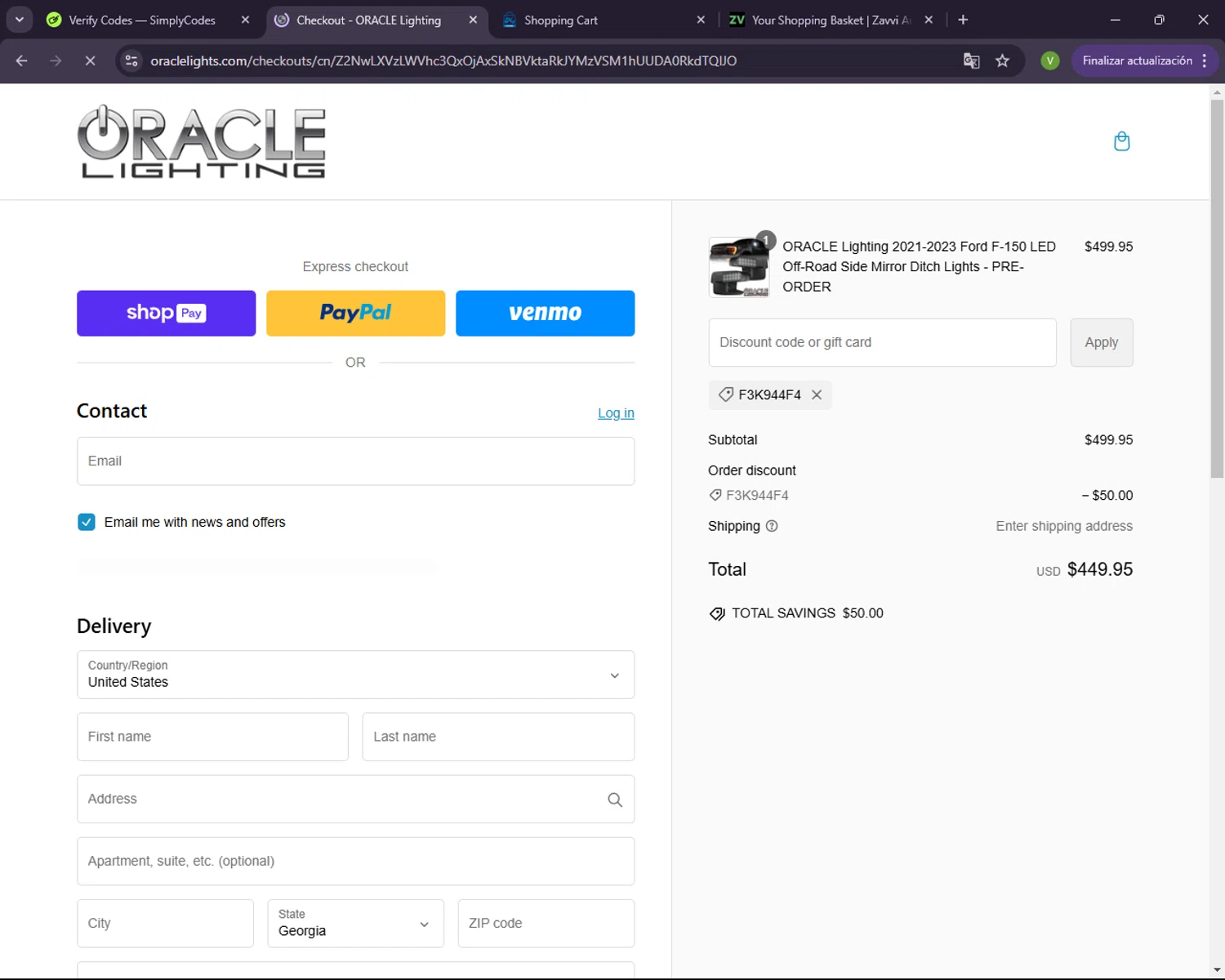
Task: Open the tab search dropdown arrow
Action: coord(20,20)
